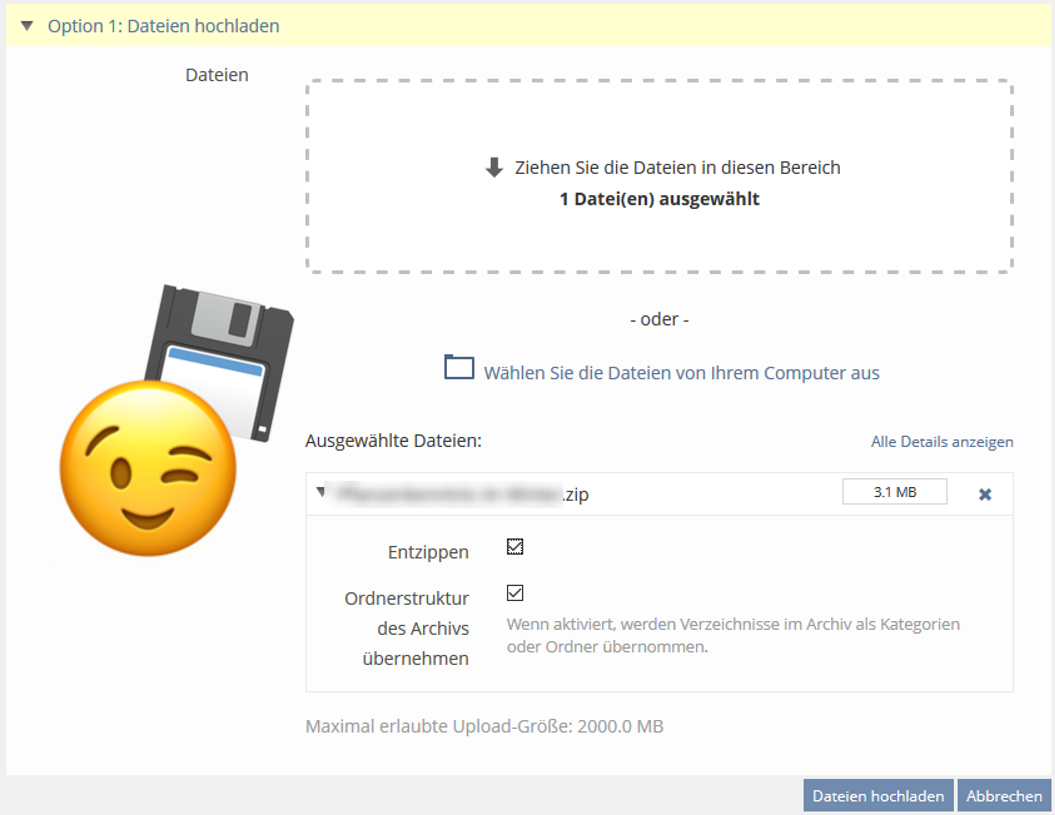Viewport: 1055px width, 815px height.
Task: Collapse the Option 1 section triangle
Action: (x=27, y=26)
